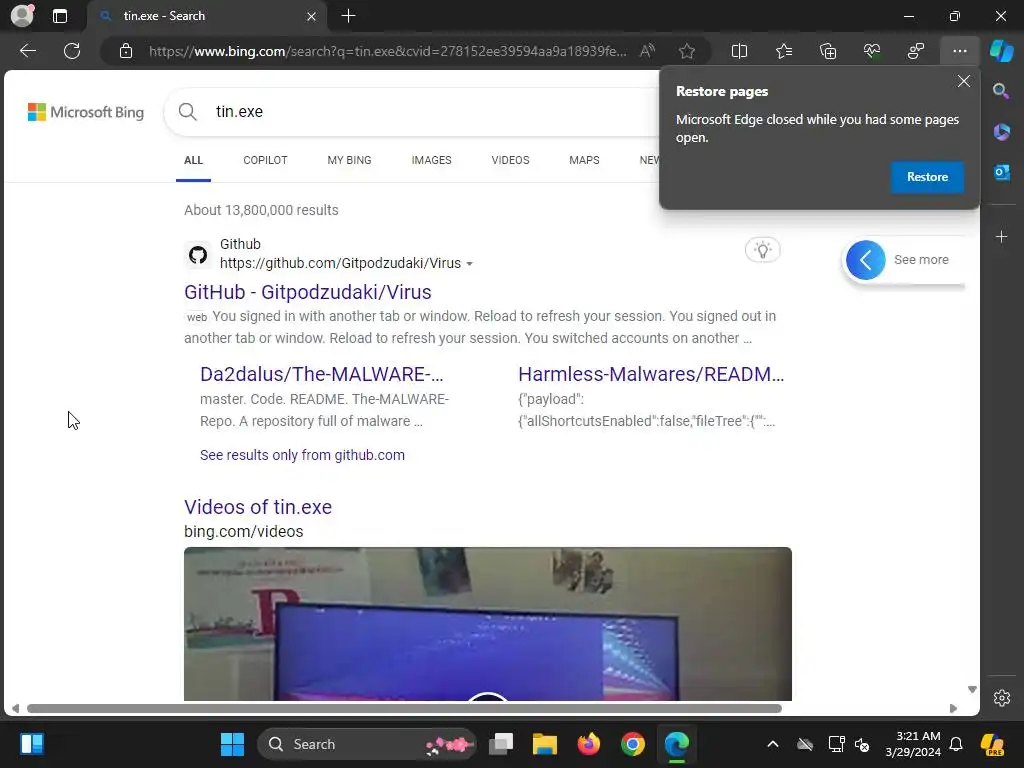Screen dimensions: 1024x768
Task: Click the Restore button
Action: tap(927, 177)
